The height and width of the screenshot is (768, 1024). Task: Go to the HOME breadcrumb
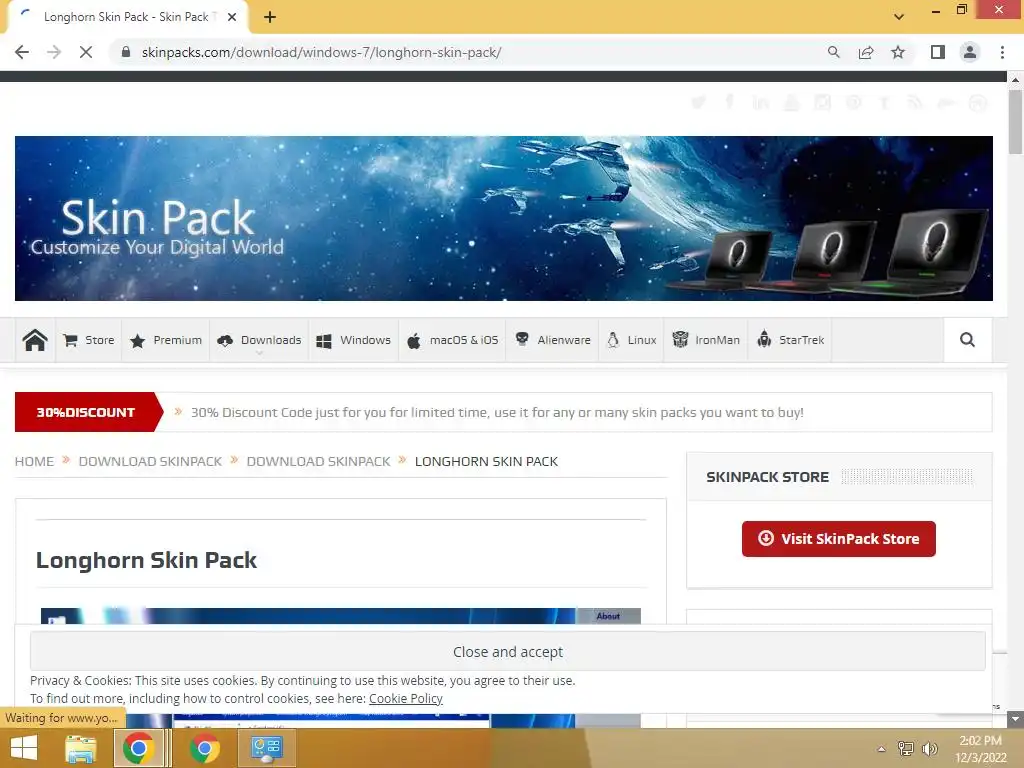(x=34, y=461)
